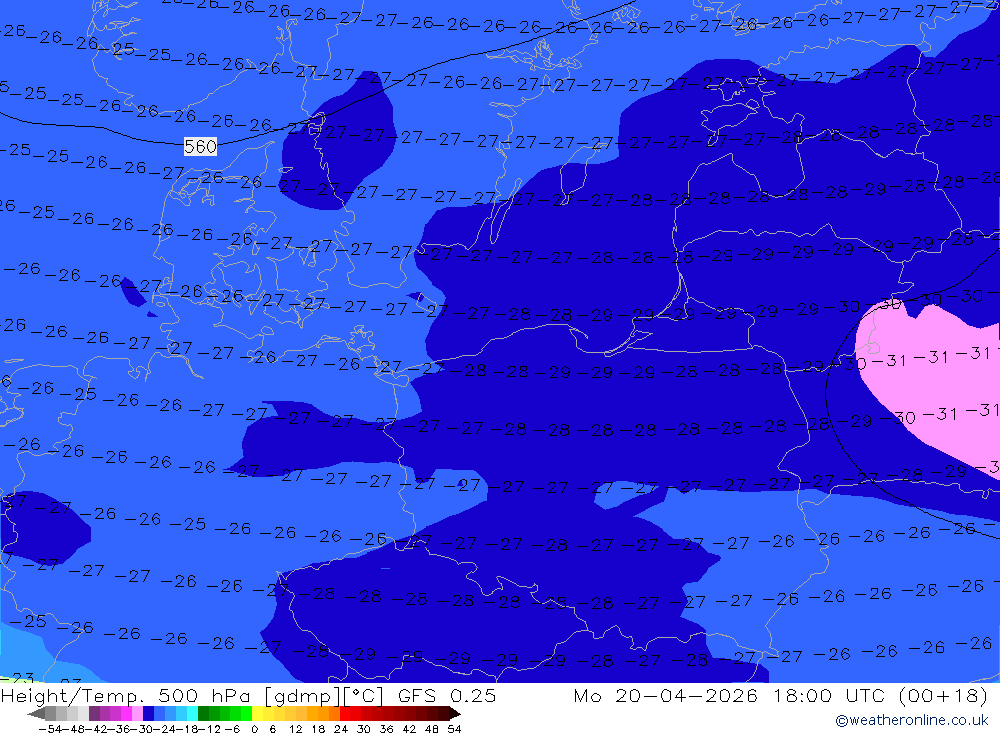This screenshot has height=733, width=1000.
Task: Click the gray left arrow end of color scale
Action: click(x=36, y=714)
